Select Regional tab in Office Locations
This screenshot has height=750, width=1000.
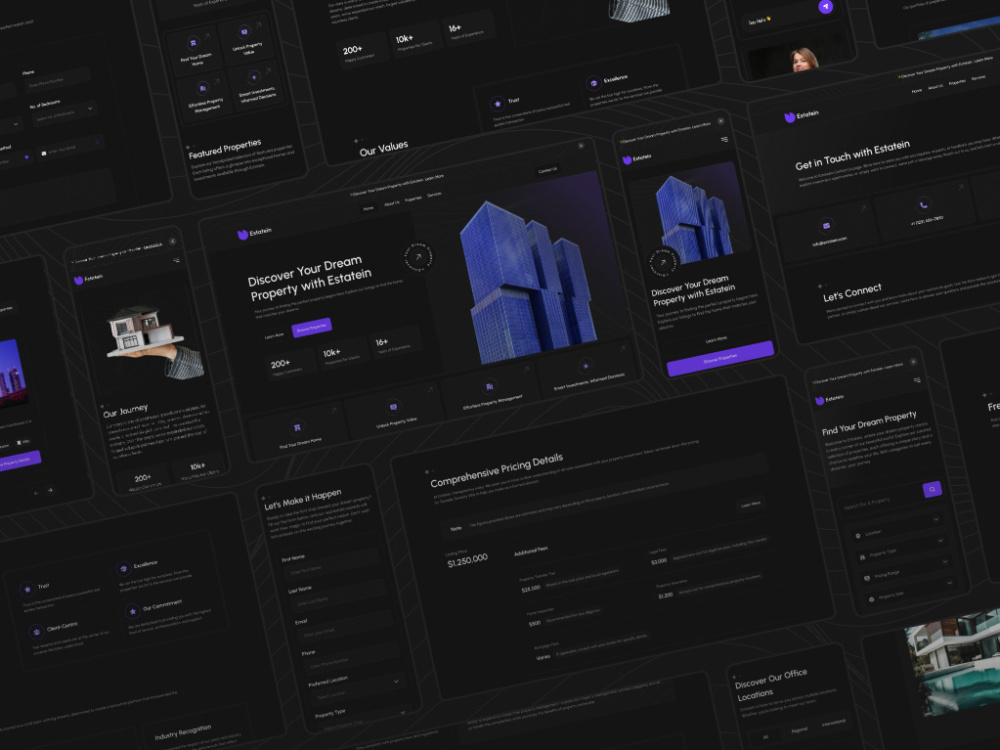(798, 730)
